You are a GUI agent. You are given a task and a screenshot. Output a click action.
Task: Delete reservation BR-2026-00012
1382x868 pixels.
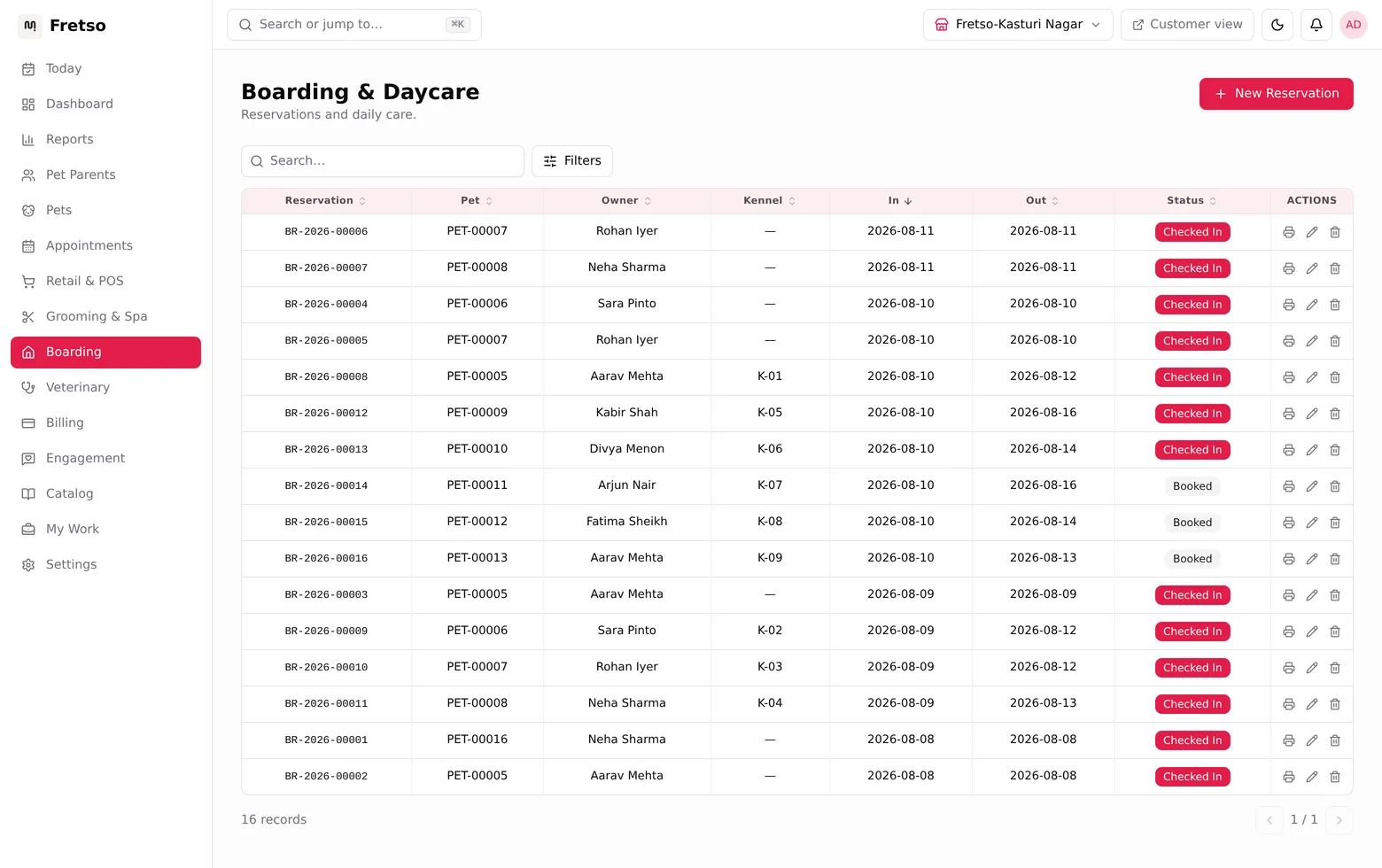coord(1335,414)
